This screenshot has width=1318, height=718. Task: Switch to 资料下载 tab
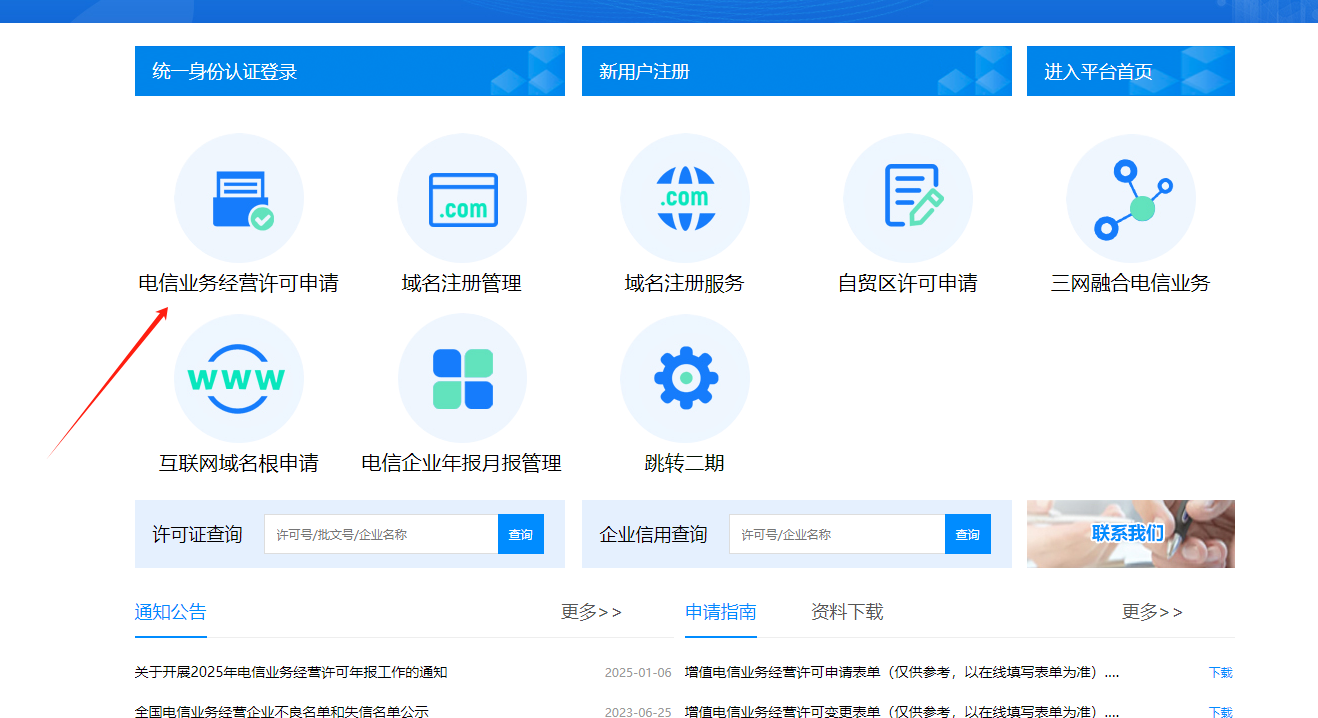coord(847,612)
